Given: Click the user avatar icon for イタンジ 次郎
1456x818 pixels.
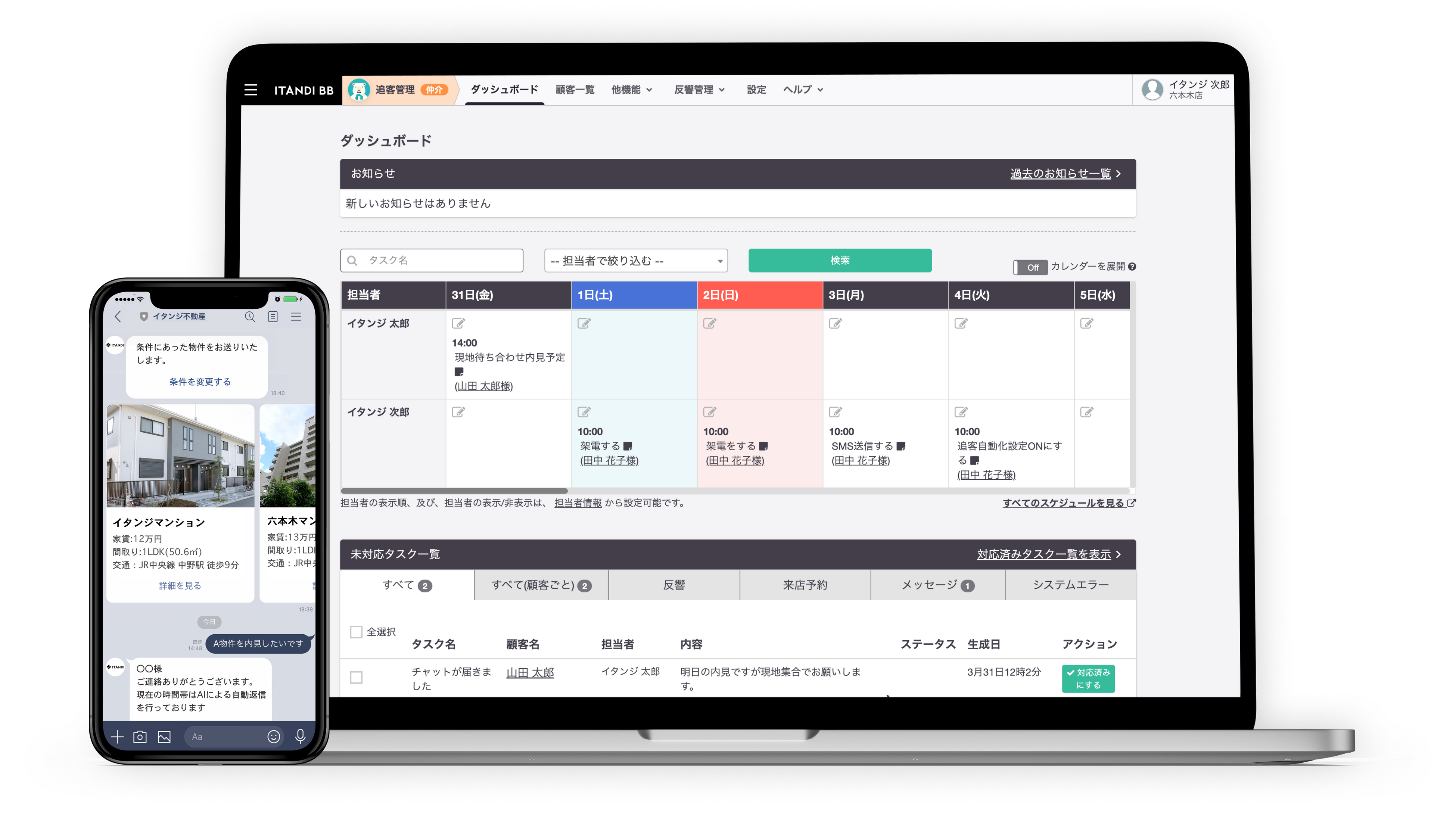Looking at the screenshot, I should point(1152,89).
